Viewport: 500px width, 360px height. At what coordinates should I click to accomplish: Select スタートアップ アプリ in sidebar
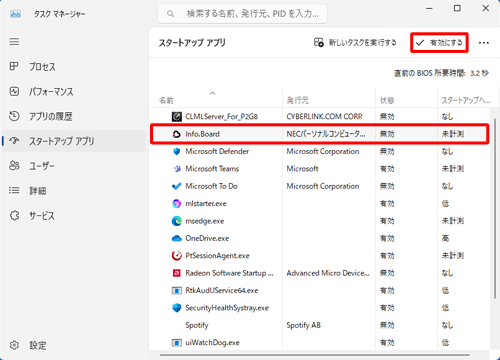pos(73,141)
